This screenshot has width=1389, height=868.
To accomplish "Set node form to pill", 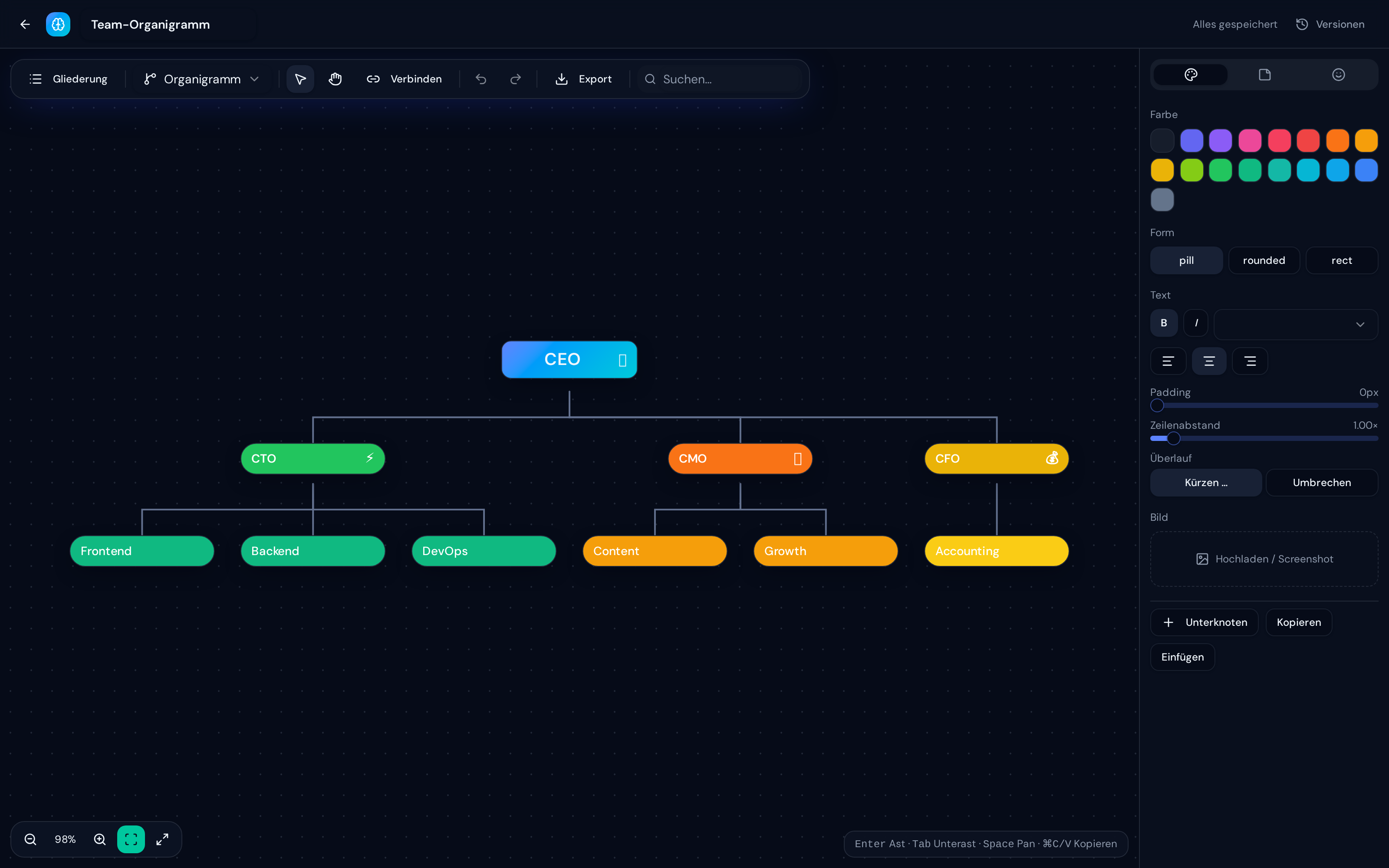I will pyautogui.click(x=1186, y=261).
